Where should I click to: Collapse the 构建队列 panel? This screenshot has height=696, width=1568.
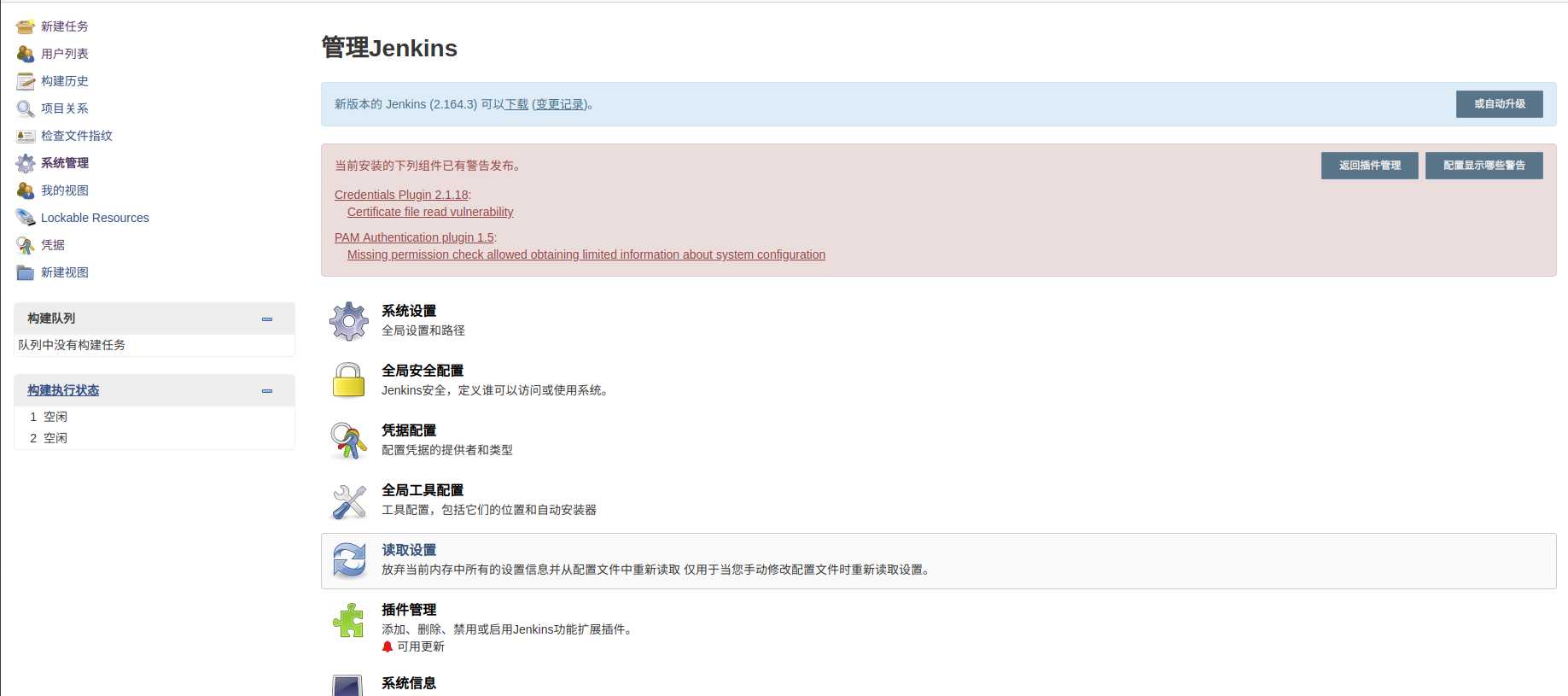267,319
